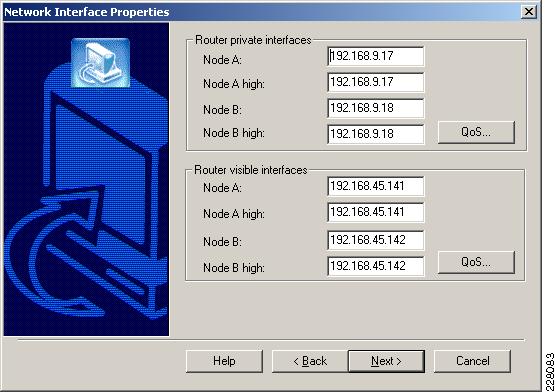This screenshot has width=555, height=392.
Task: Edit the visible Node B high address field
Action: 376,266
